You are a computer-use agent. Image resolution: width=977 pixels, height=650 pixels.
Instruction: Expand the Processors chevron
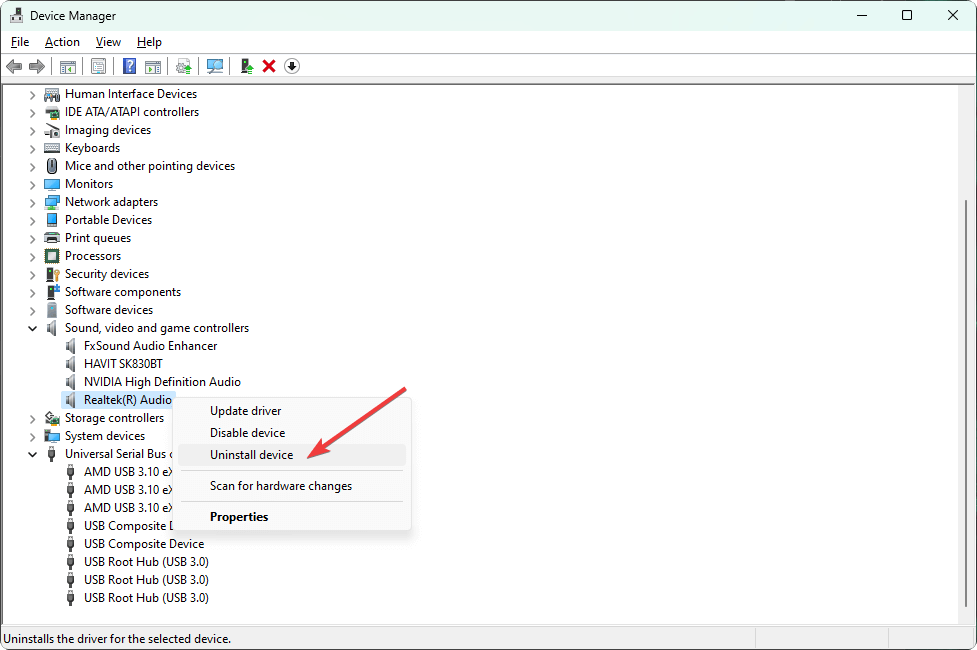pos(32,257)
